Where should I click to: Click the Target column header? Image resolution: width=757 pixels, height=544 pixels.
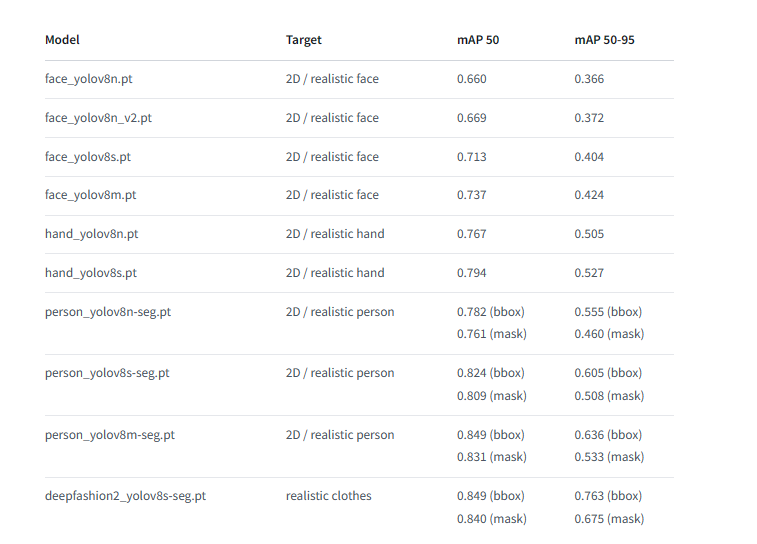click(x=304, y=40)
